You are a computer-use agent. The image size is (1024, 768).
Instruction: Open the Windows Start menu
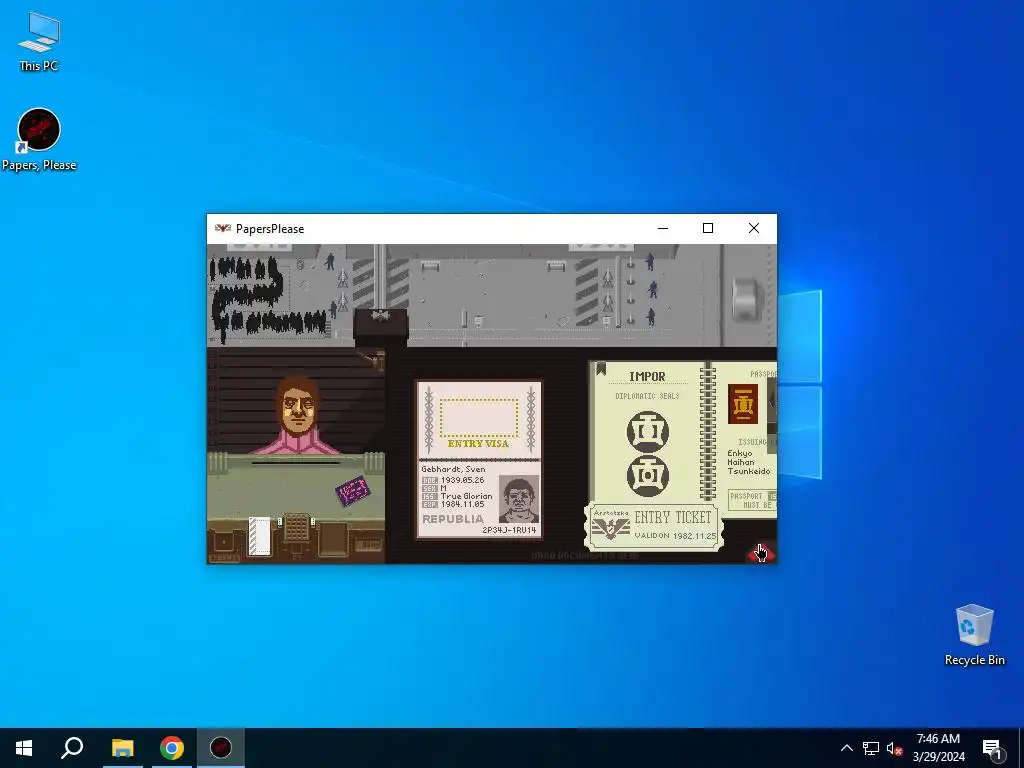pos(24,748)
